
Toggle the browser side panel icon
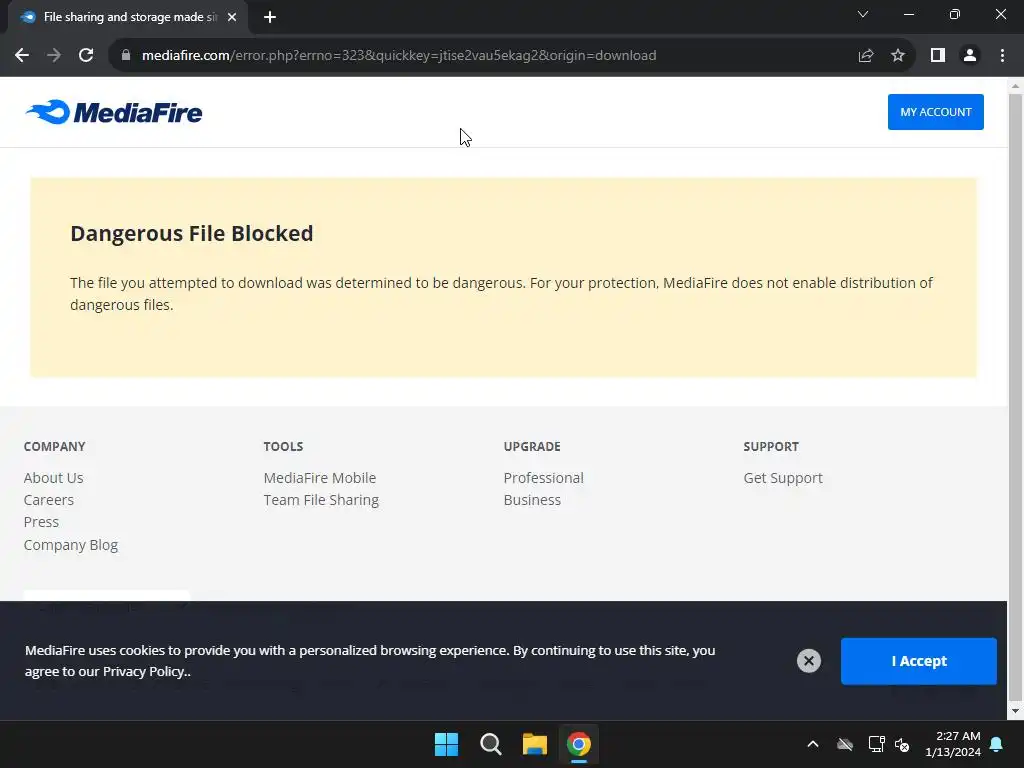938,56
